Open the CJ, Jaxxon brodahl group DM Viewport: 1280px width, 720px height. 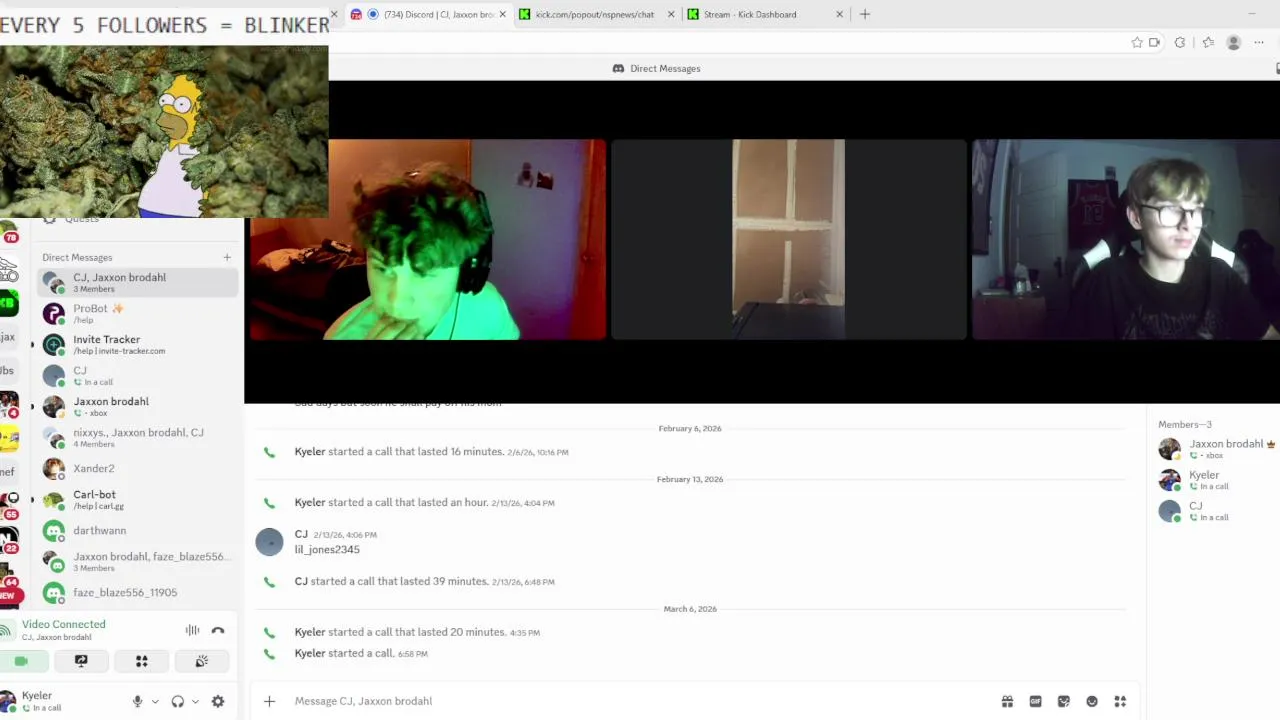[x=138, y=283]
